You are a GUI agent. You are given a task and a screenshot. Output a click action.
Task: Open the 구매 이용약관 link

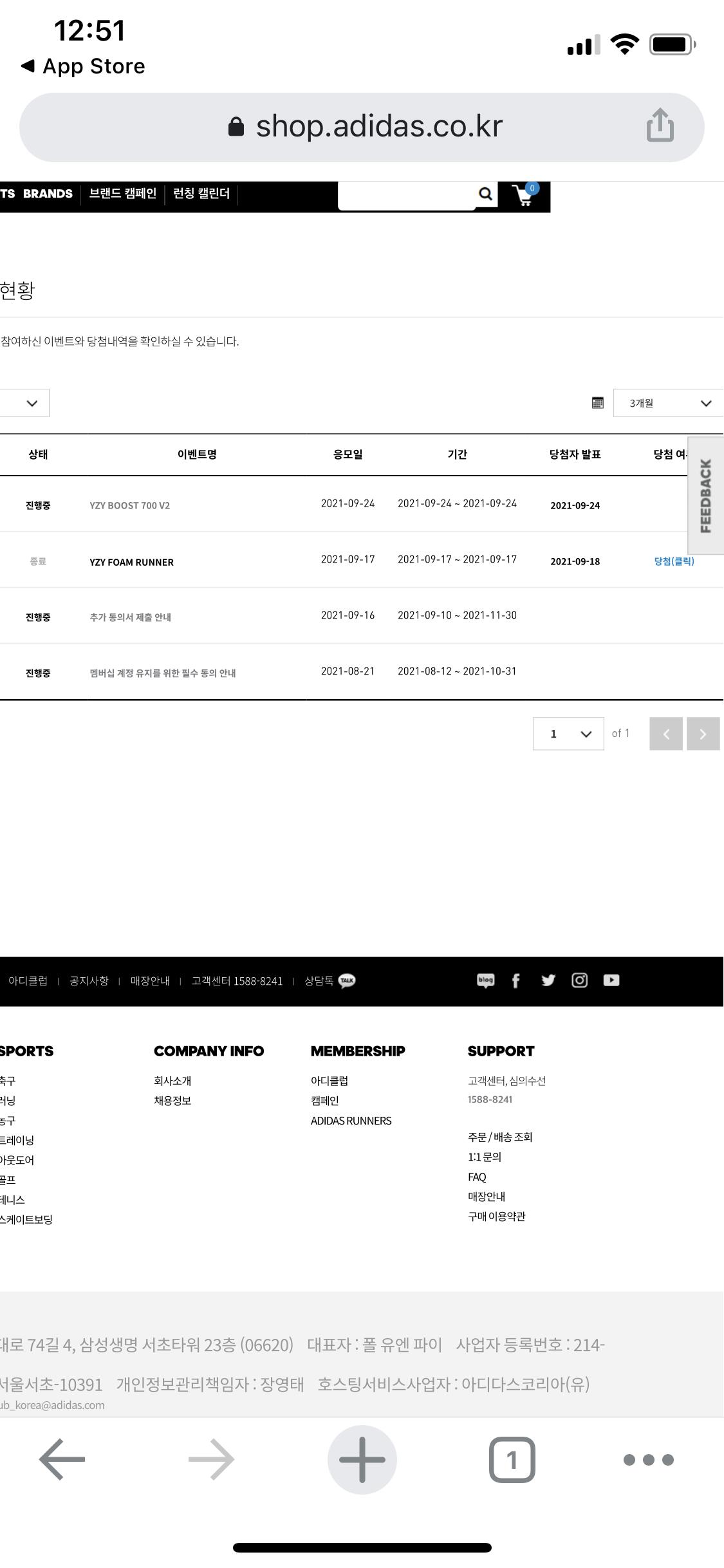click(496, 1217)
